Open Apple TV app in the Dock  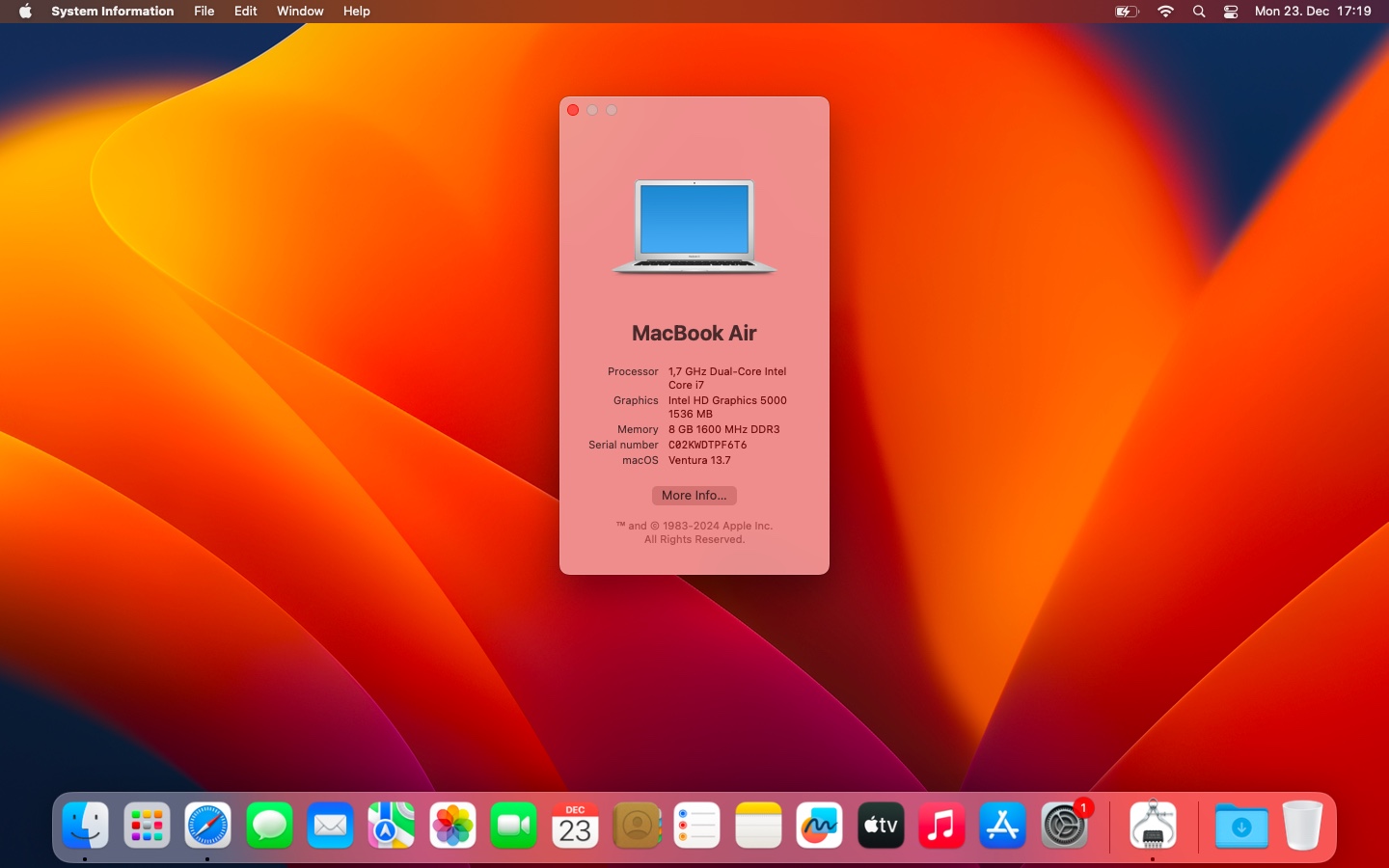[x=881, y=826]
